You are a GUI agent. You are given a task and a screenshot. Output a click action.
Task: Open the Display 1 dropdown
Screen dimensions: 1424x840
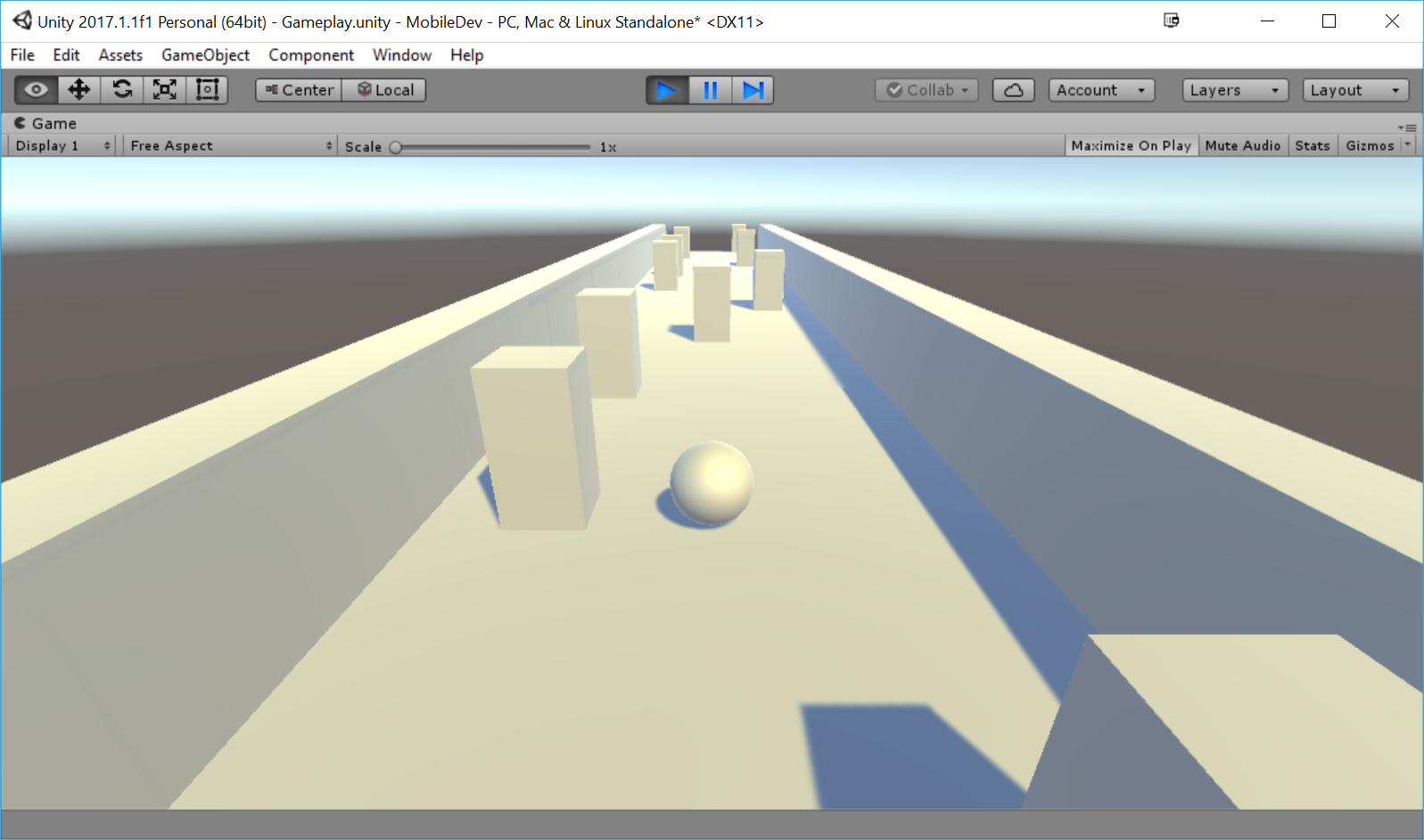point(62,145)
